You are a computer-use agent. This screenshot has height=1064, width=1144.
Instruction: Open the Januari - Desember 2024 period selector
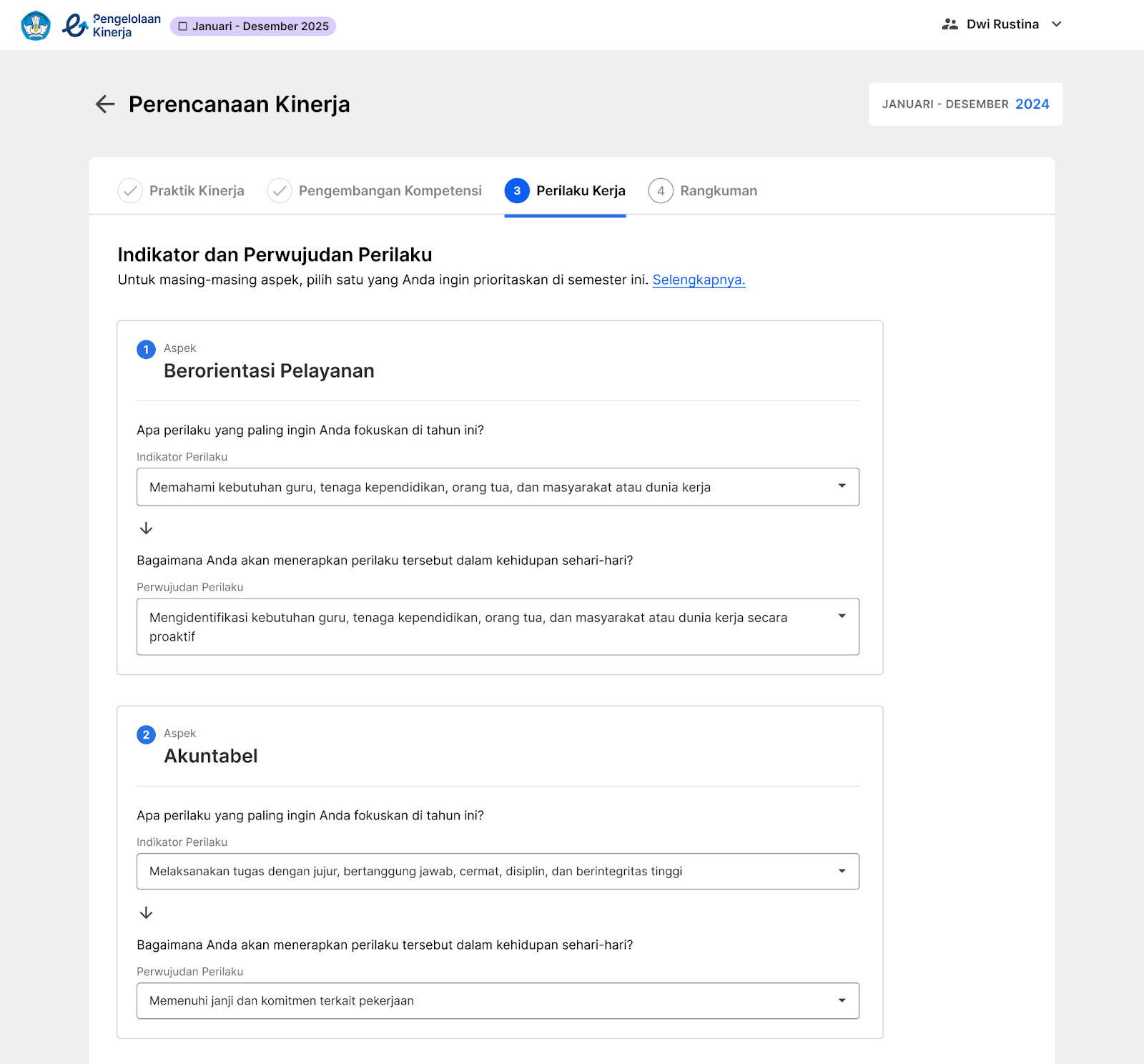(965, 104)
